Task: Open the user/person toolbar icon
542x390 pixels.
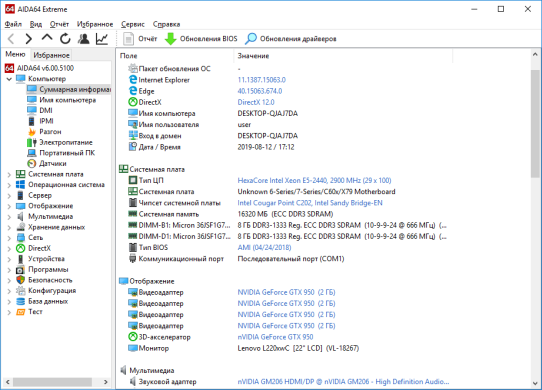Action: point(83,39)
